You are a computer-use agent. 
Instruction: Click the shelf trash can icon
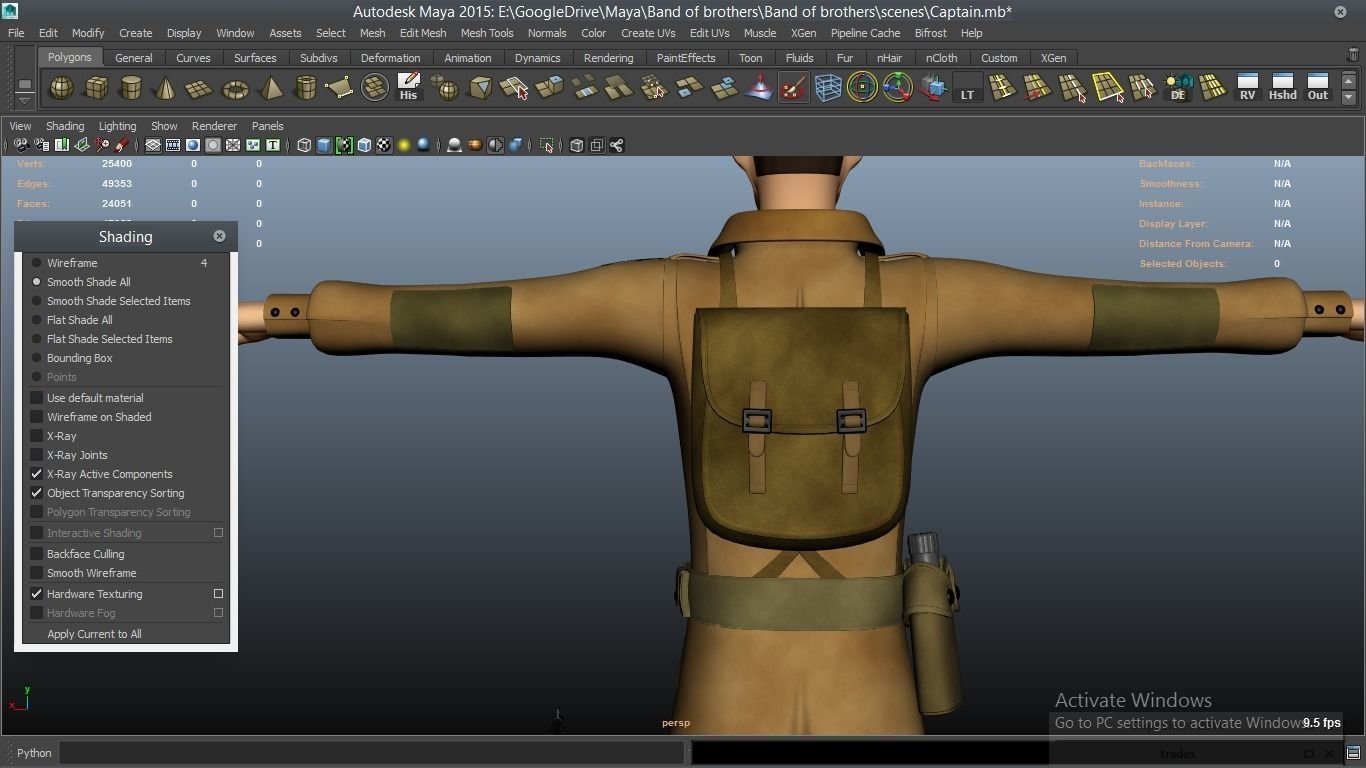coord(1353,56)
